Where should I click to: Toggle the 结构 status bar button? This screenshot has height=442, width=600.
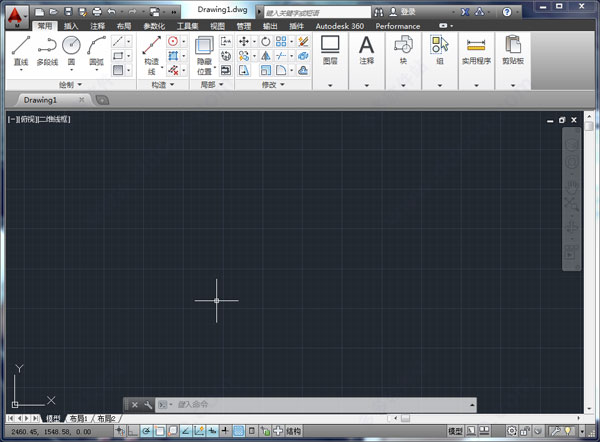pyautogui.click(x=293, y=431)
